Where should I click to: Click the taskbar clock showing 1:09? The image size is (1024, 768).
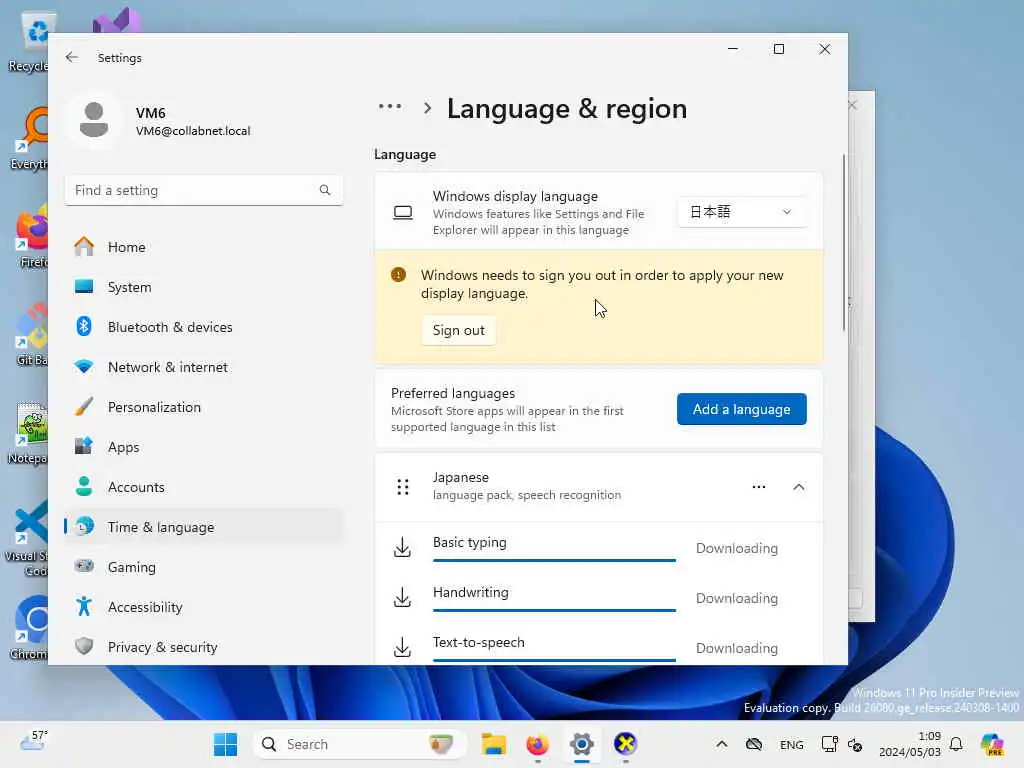pos(910,744)
